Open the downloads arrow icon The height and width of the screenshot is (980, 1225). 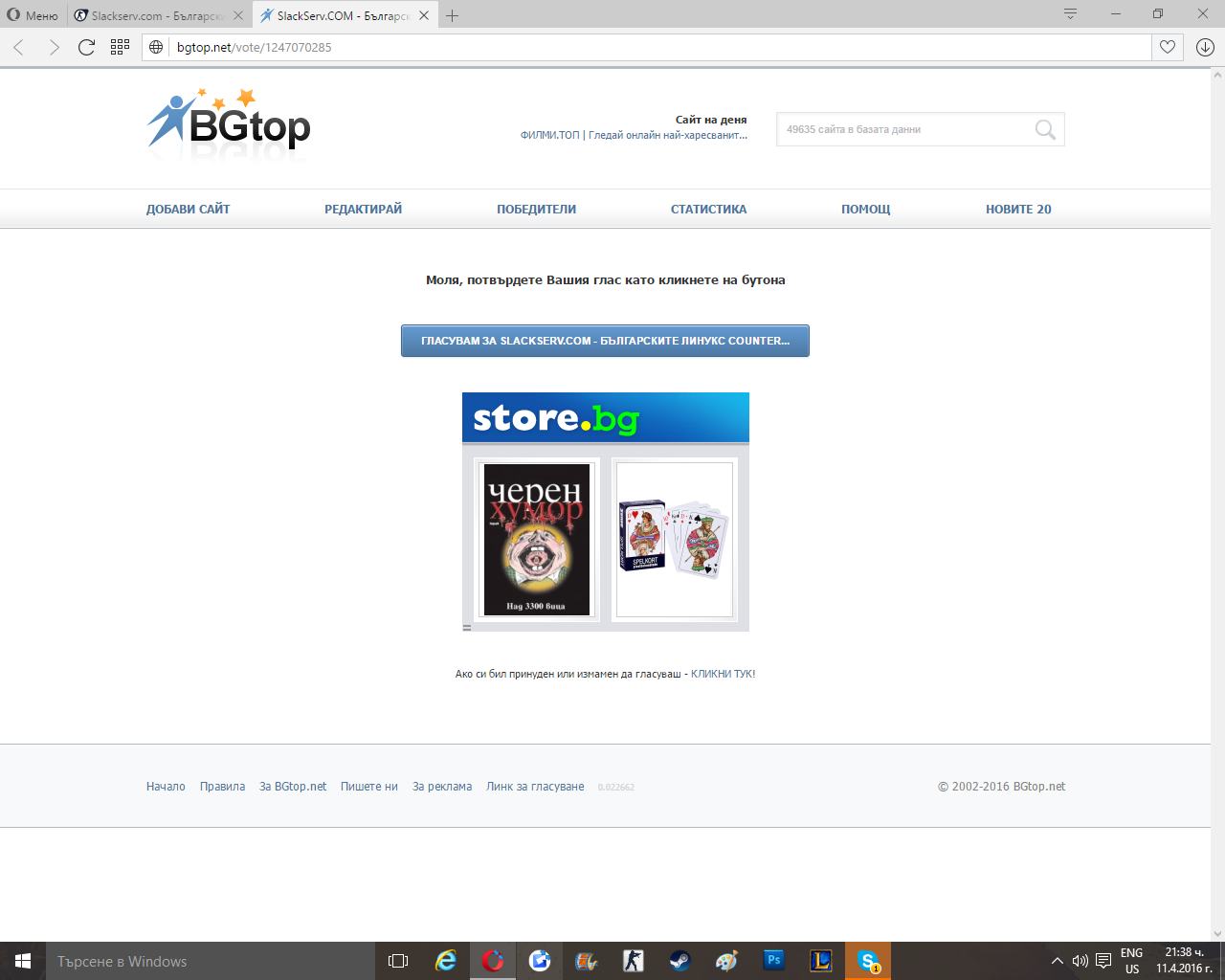point(1205,47)
